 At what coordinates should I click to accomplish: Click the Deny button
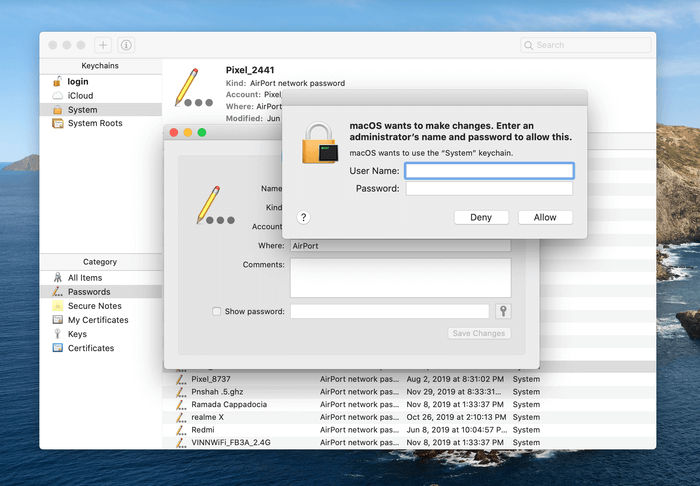(481, 217)
